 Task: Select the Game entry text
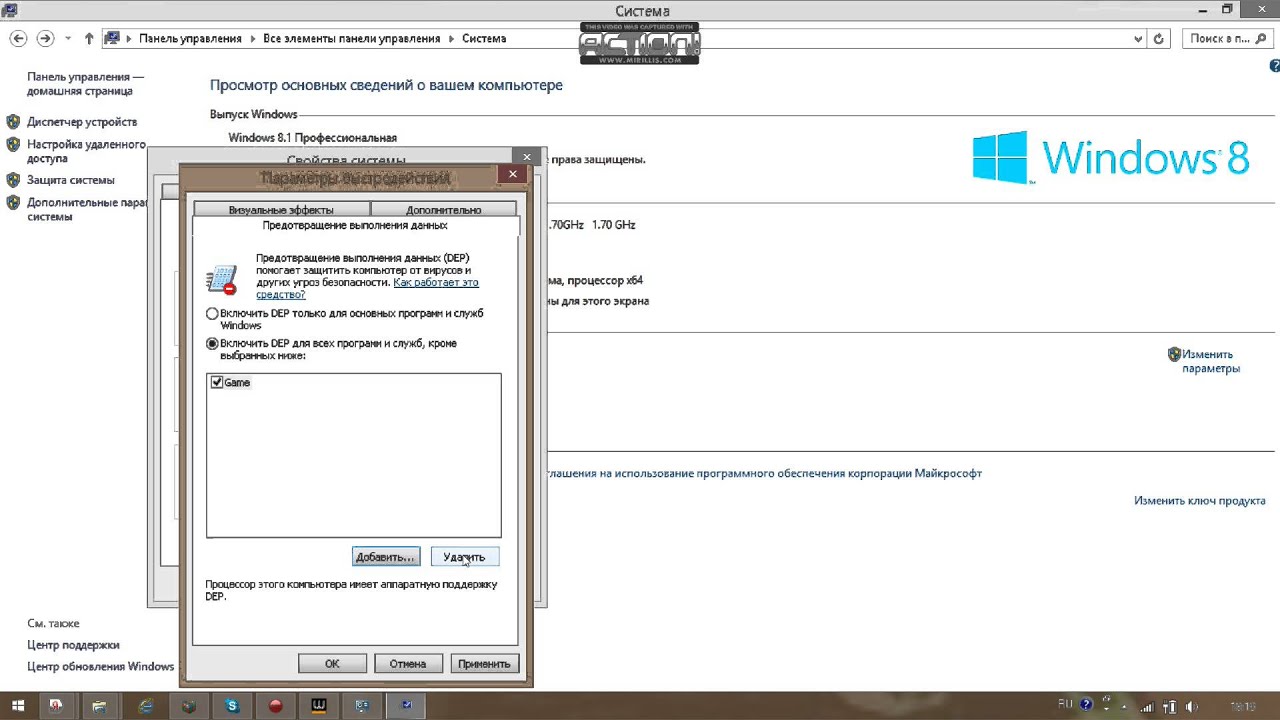[x=237, y=383]
